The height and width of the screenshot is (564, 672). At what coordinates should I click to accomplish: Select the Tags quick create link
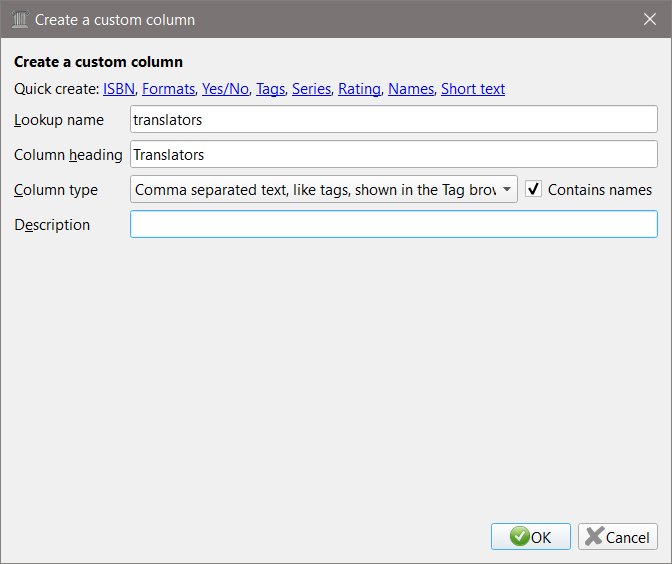270,89
